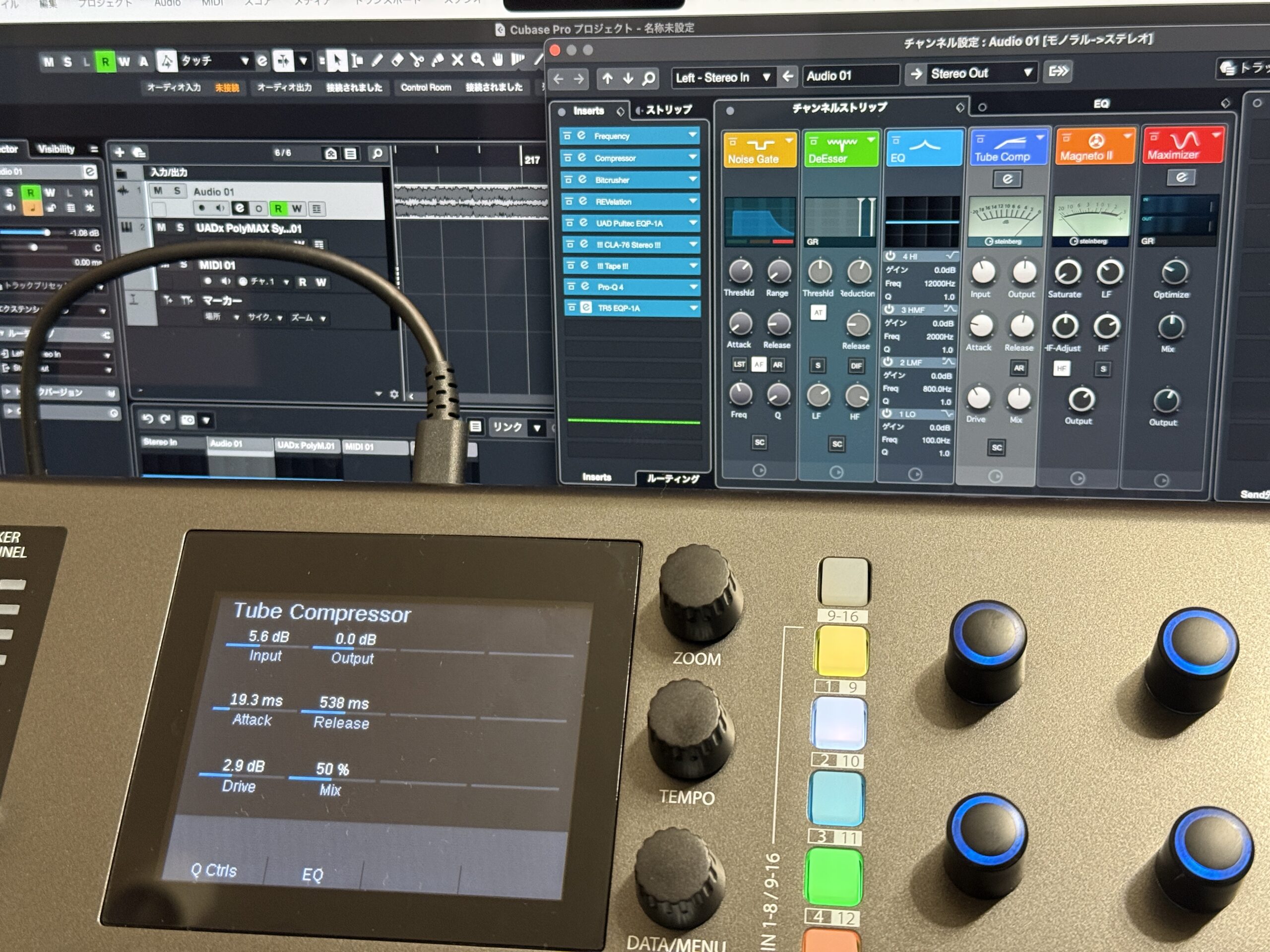Image resolution: width=1270 pixels, height=952 pixels.
Task: Click the Bitcrusher insert slot
Action: 630,179
